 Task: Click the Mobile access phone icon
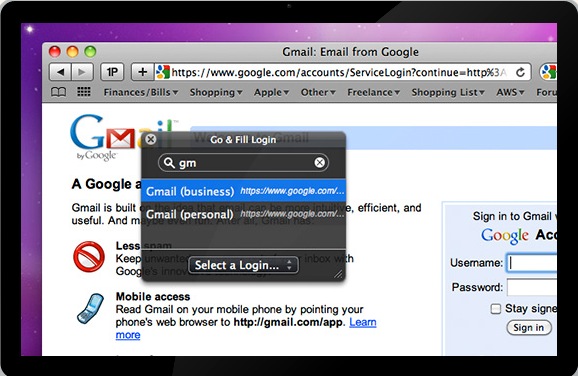90,308
